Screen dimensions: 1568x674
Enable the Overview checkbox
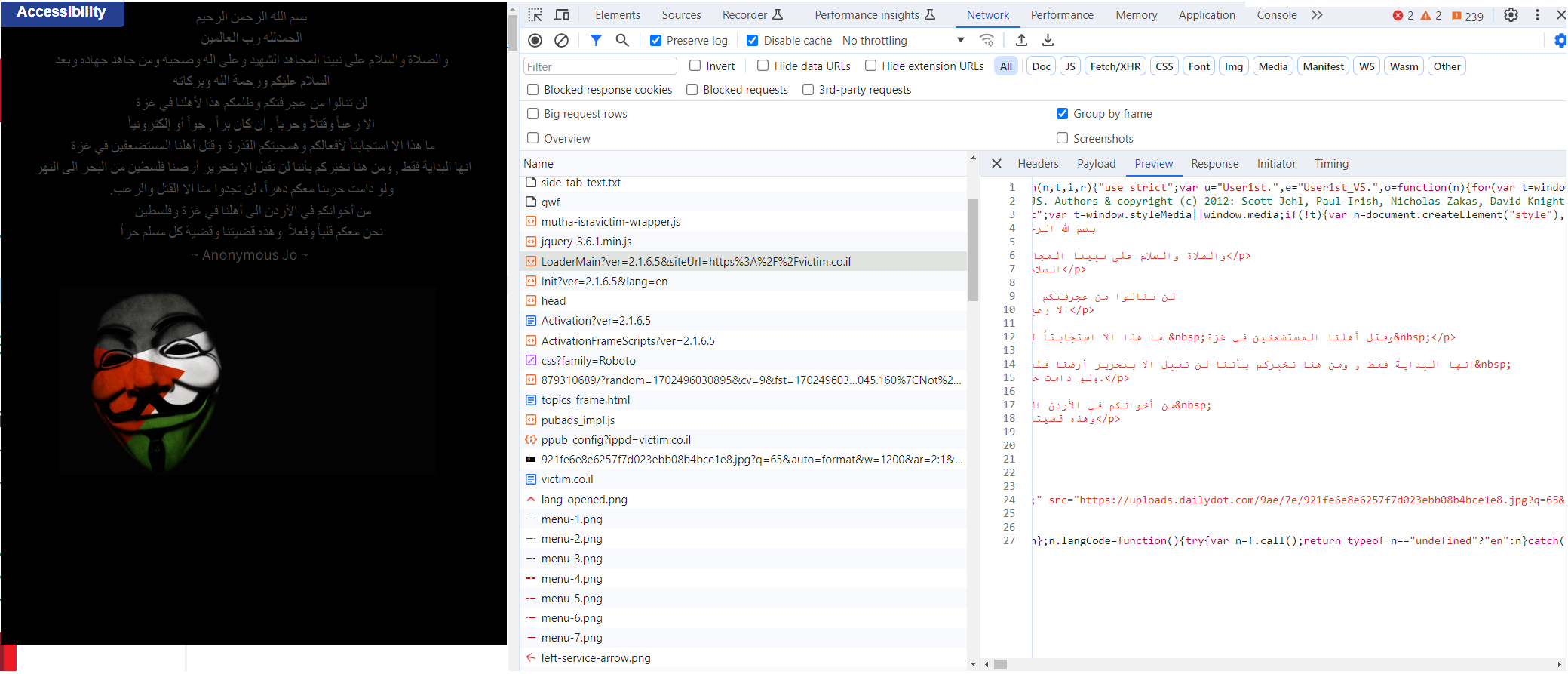(533, 139)
